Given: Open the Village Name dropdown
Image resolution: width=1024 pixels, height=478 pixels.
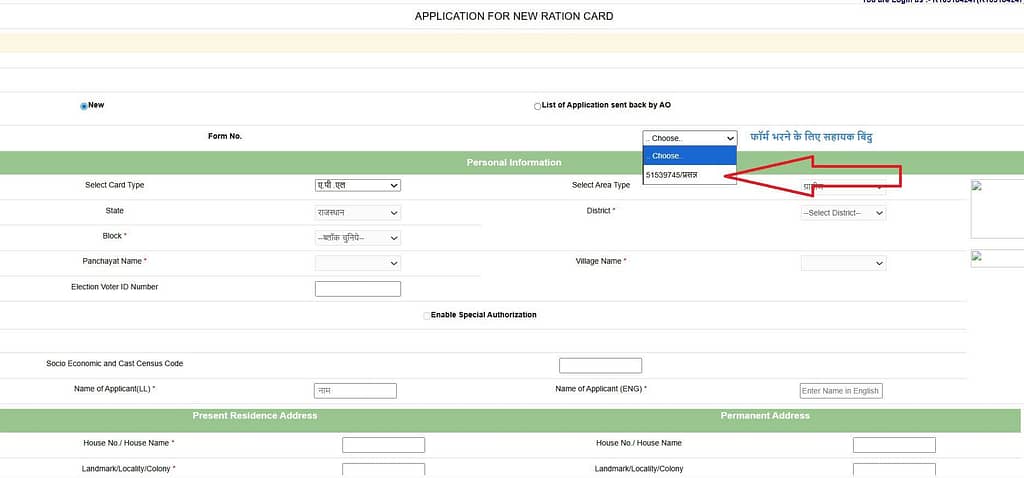Looking at the screenshot, I should point(843,263).
